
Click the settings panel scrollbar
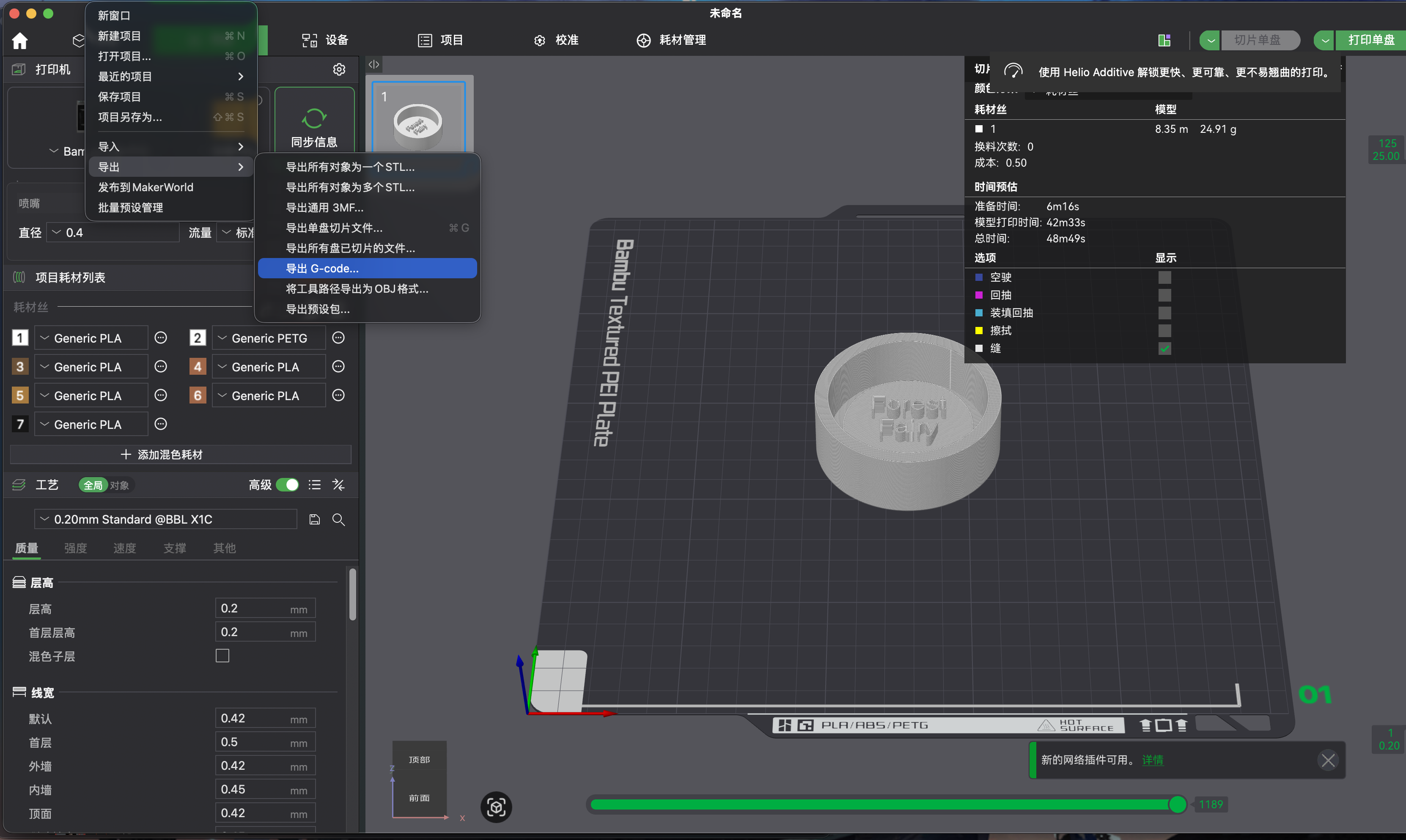353,594
